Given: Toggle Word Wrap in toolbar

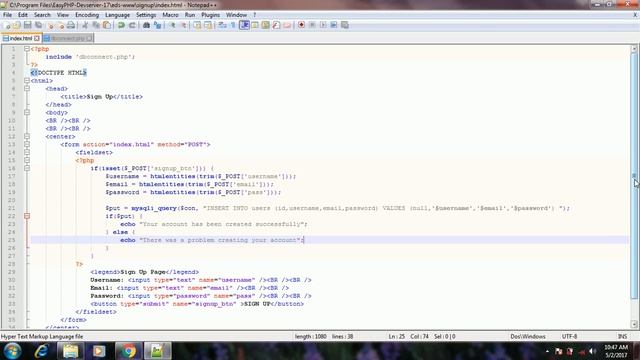Looking at the screenshot, I should (x=222, y=25).
